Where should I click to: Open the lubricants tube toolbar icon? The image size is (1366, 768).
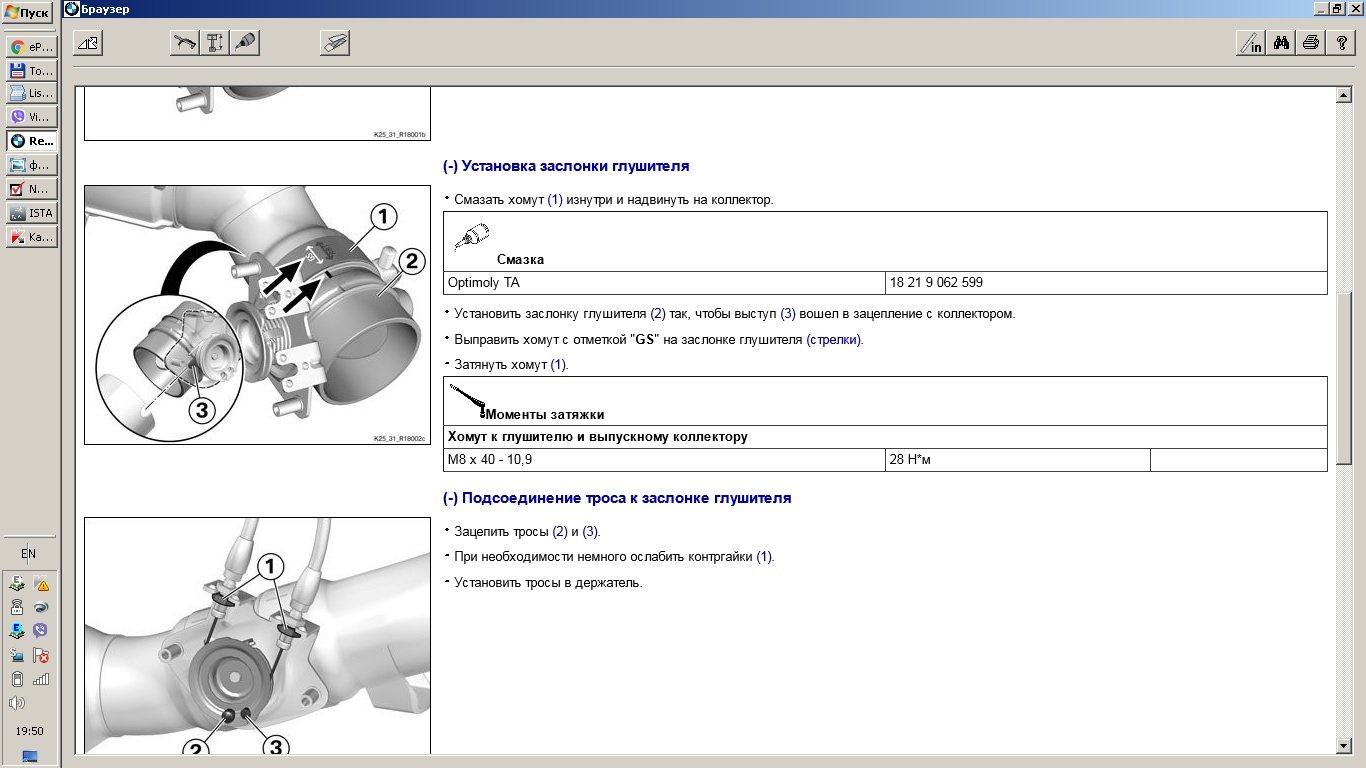(245, 42)
